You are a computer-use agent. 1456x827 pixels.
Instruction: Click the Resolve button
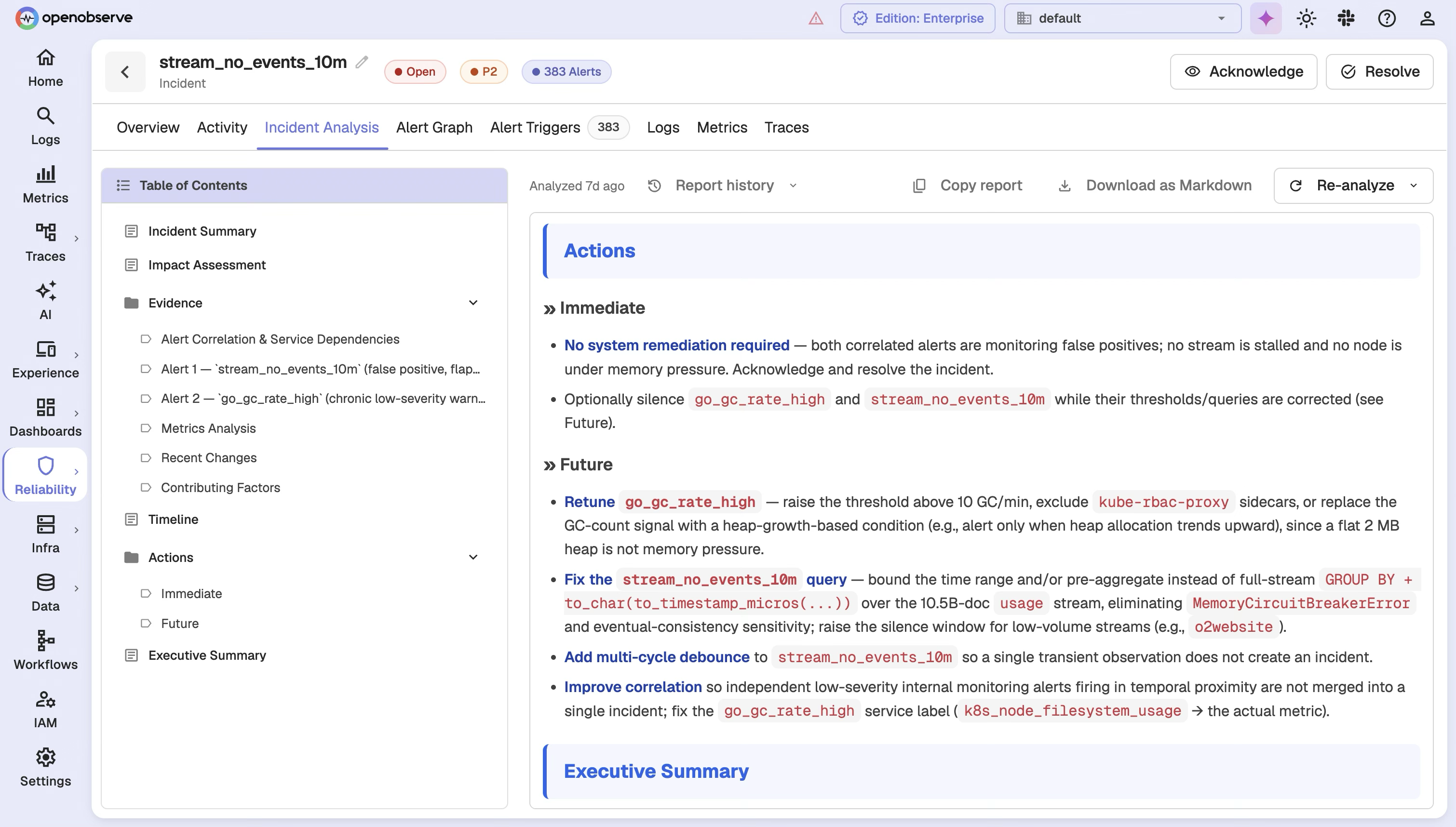[1379, 71]
